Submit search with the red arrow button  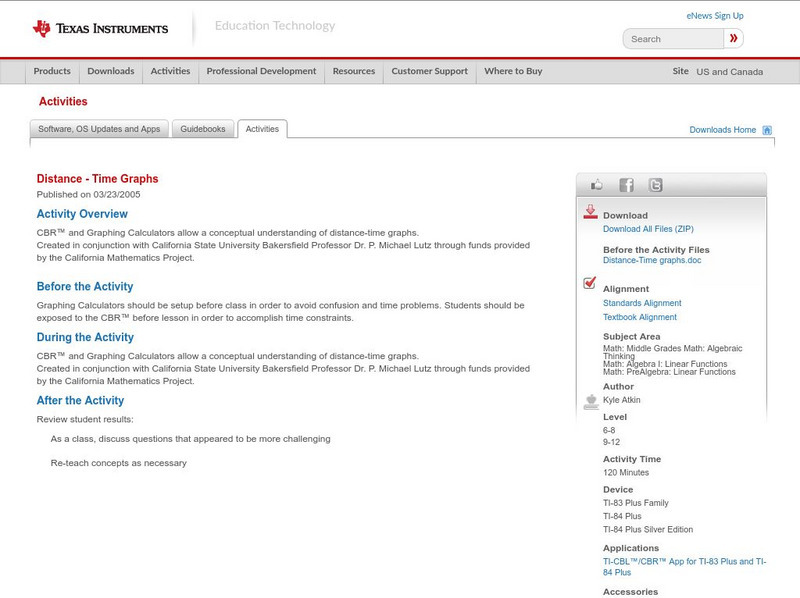[x=734, y=38]
